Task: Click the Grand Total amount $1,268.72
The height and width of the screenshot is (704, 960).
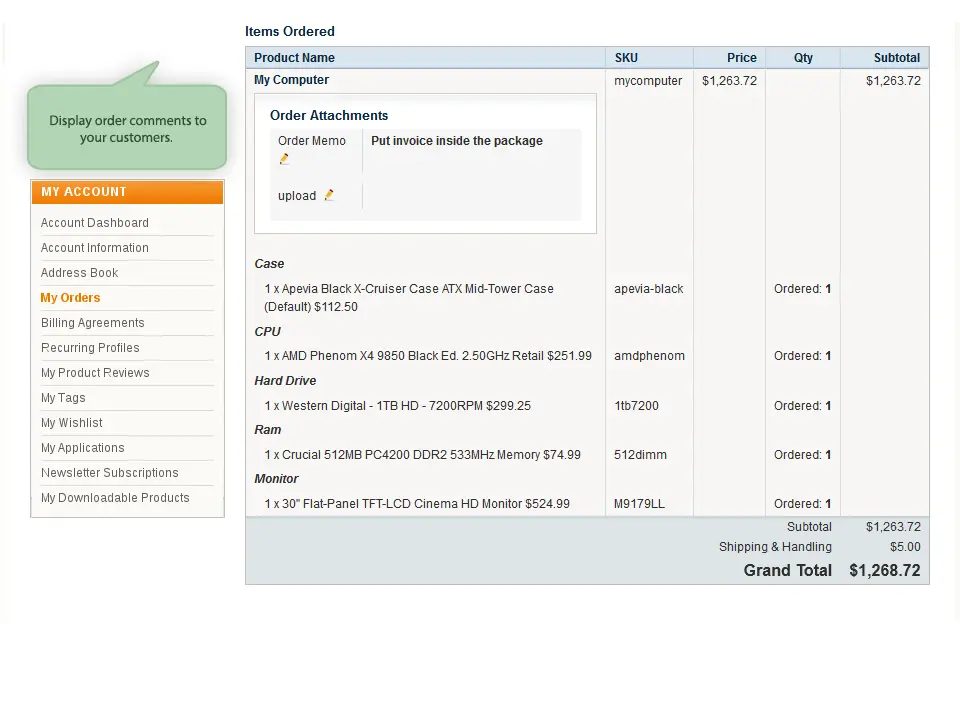Action: [884, 571]
